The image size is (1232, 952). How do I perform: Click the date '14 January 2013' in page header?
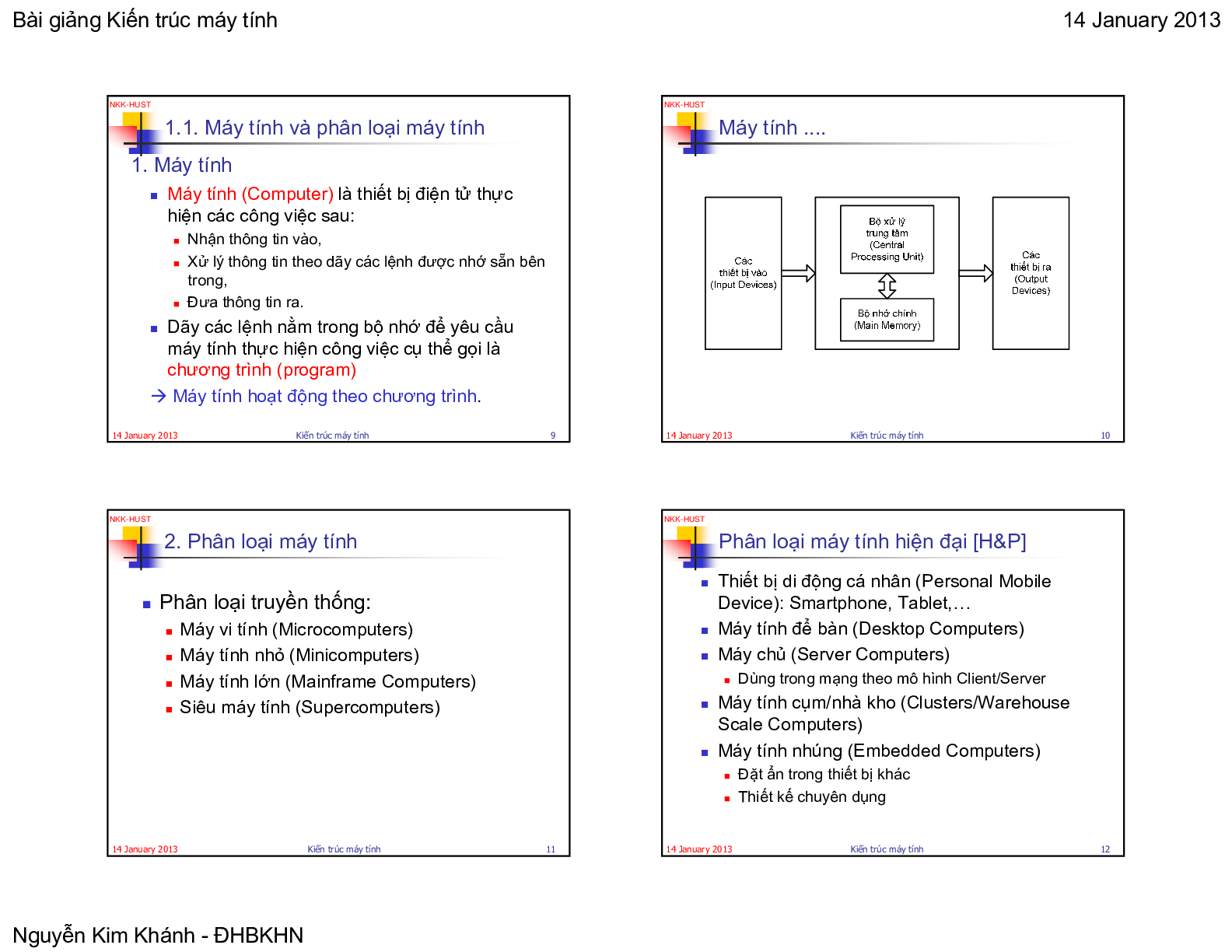coord(1141,20)
